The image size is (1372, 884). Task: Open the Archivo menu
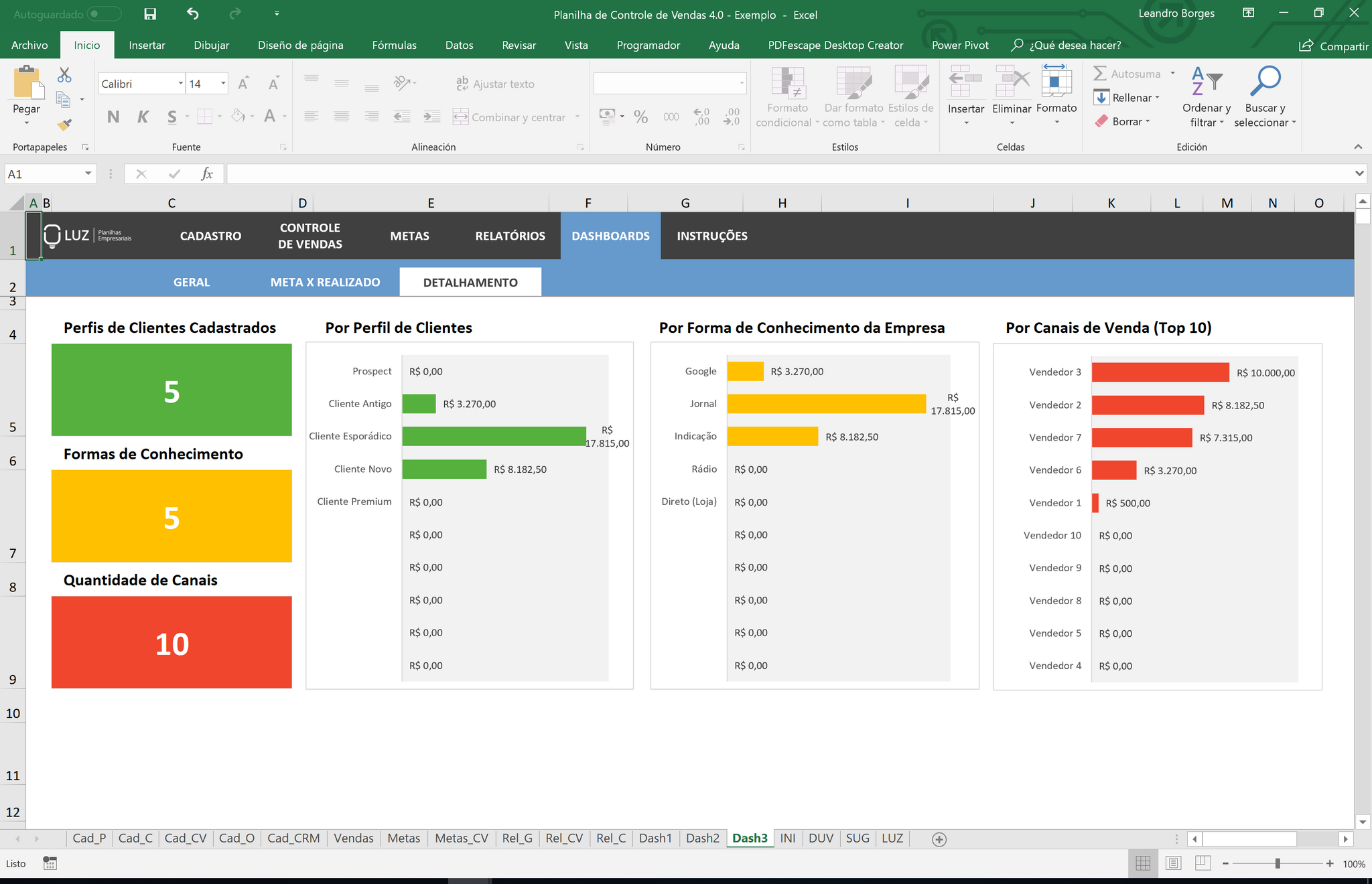tap(29, 45)
